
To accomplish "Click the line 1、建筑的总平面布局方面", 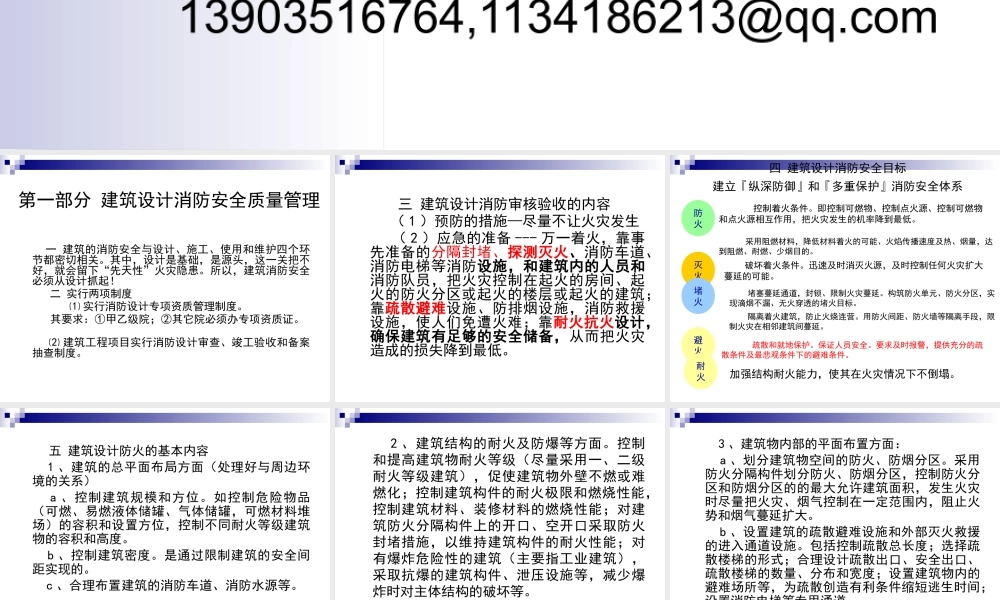I will pos(171,474).
